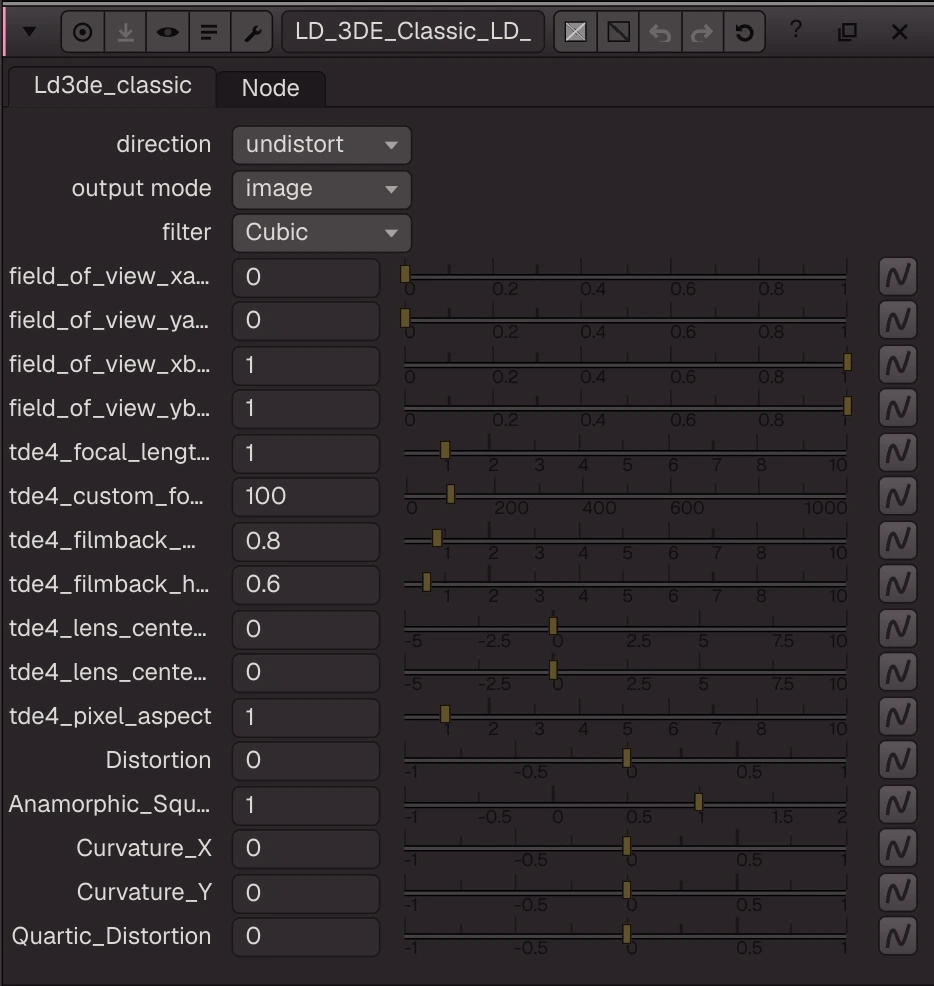Switch to the Node tab
The height and width of the screenshot is (986, 934).
[x=270, y=89]
